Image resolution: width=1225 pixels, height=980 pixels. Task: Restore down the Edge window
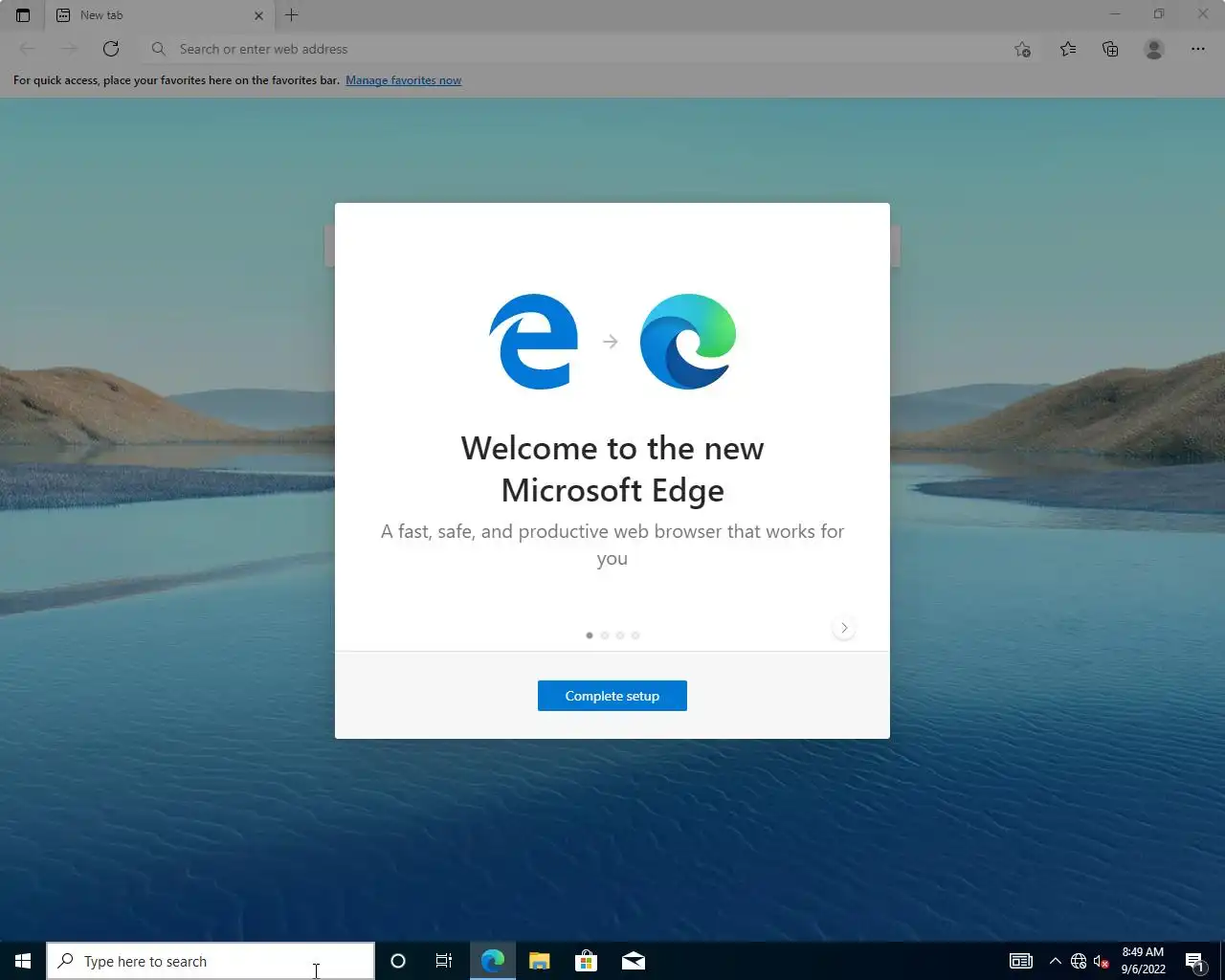point(1159,14)
